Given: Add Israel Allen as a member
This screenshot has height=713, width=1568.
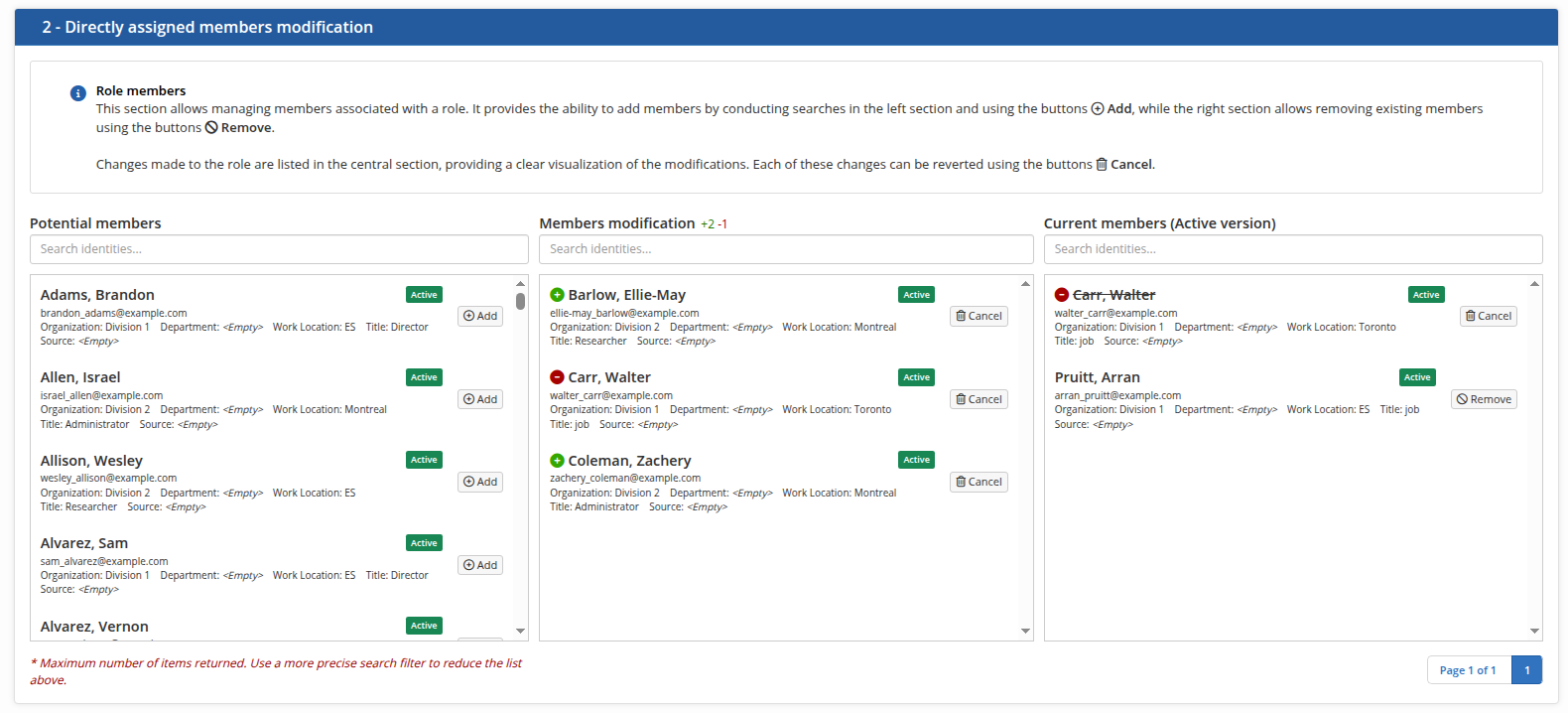Looking at the screenshot, I should [x=480, y=399].
